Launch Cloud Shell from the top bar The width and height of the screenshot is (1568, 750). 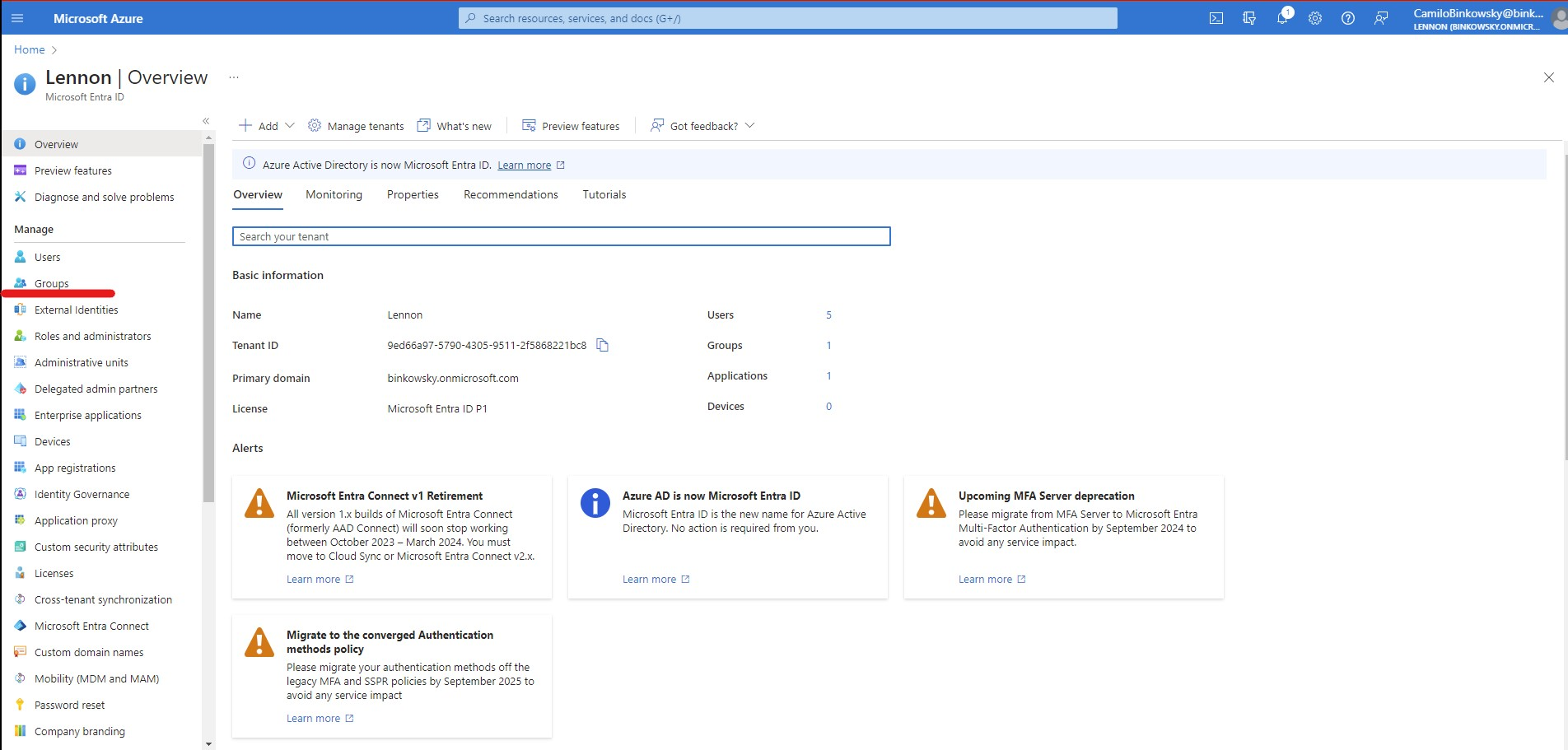click(x=1216, y=18)
